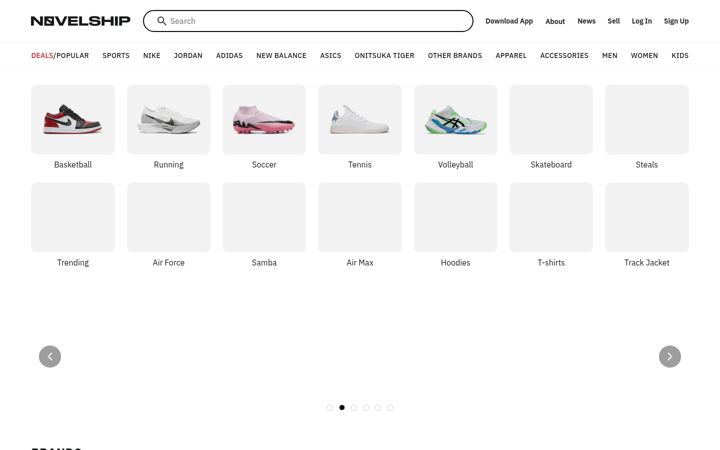720x450 pixels.
Task: Open the T-shirts category tile
Action: [551, 217]
